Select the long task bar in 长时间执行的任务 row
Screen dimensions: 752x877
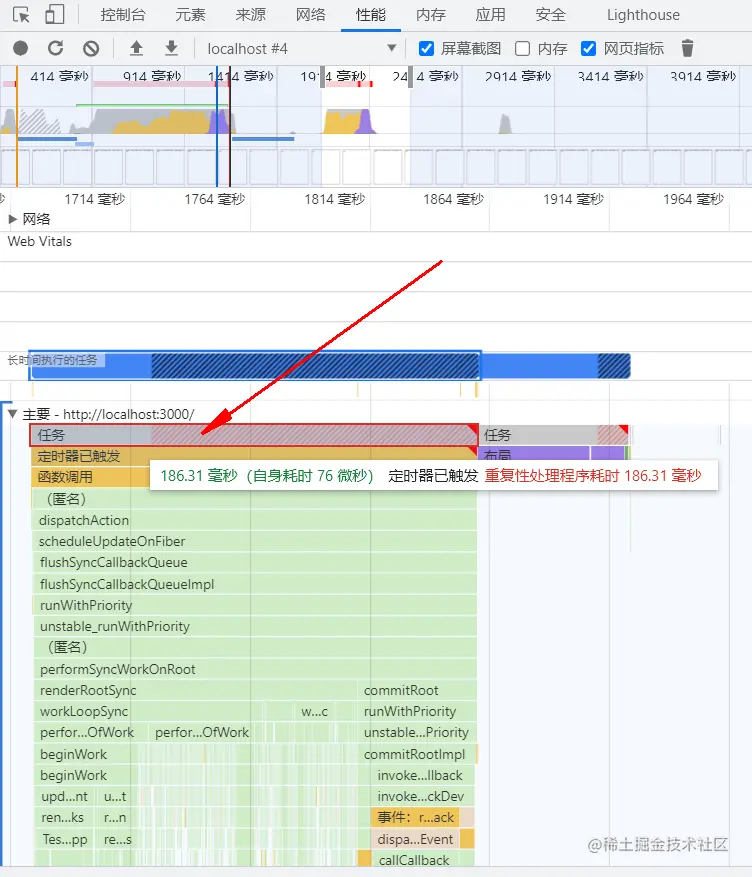click(256, 366)
